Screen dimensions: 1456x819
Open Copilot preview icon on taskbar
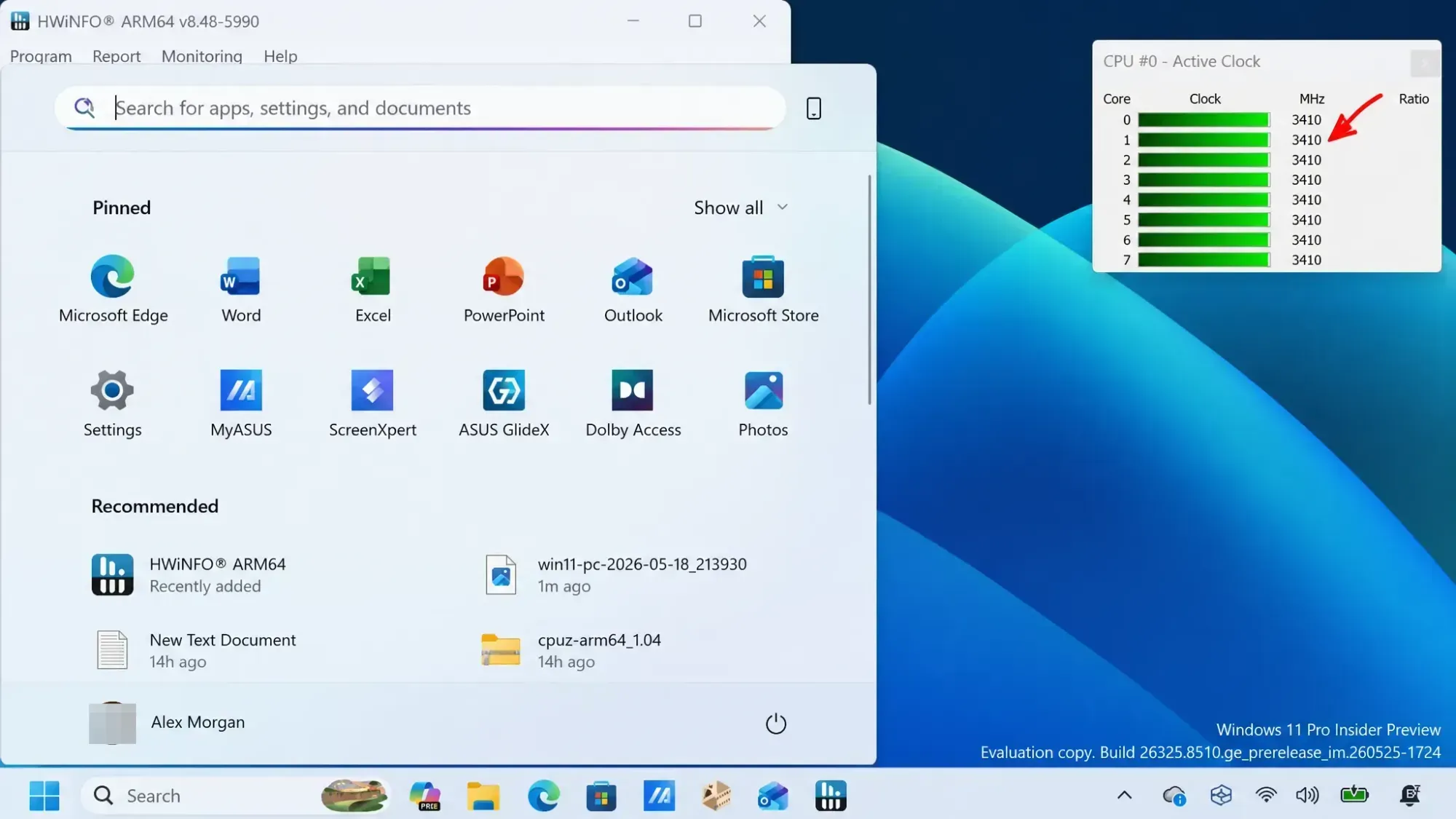tap(425, 796)
